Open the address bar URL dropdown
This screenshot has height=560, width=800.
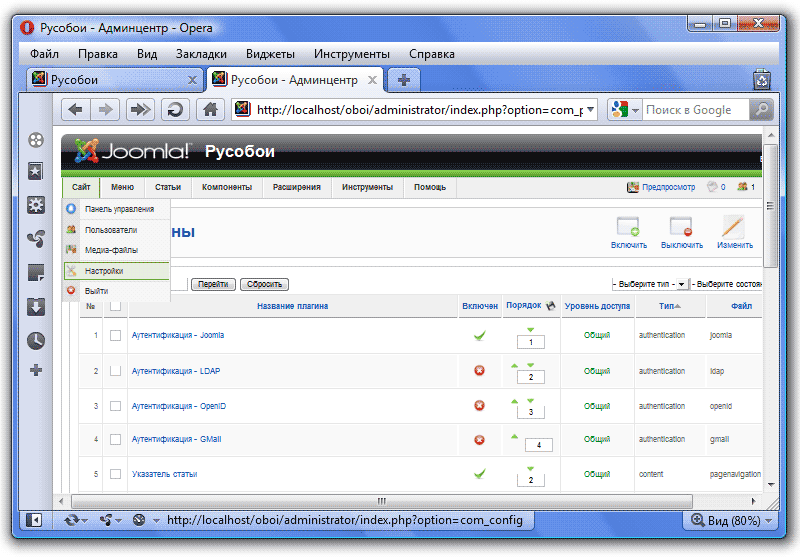tap(590, 110)
